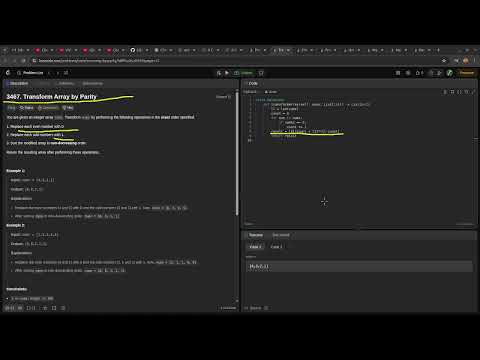The width and height of the screenshot is (480, 360).
Task: Click the Source link under testcase panel
Action: pyautogui.click(x=255, y=308)
